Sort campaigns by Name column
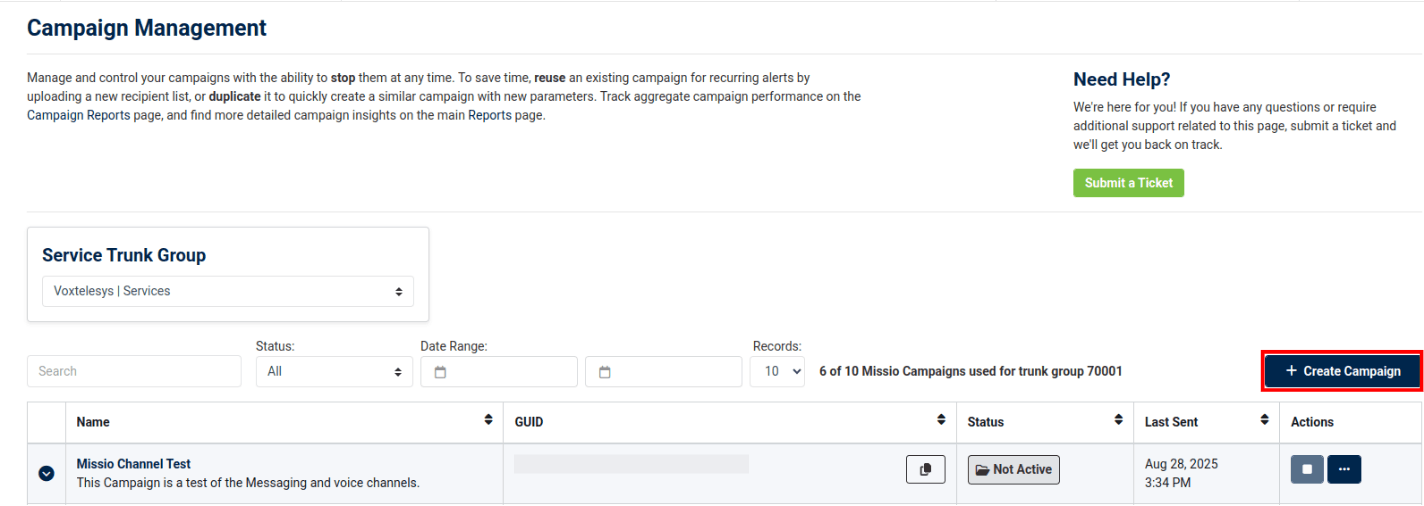Screen dimensions: 1424x506 click(488, 421)
